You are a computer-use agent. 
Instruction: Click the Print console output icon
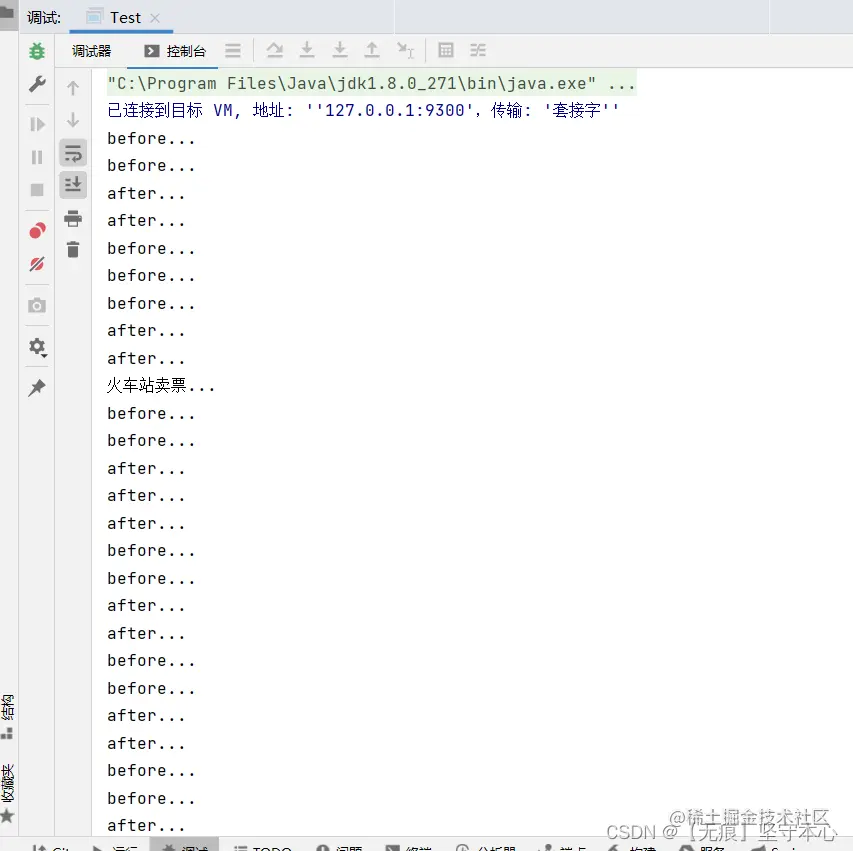(73, 218)
